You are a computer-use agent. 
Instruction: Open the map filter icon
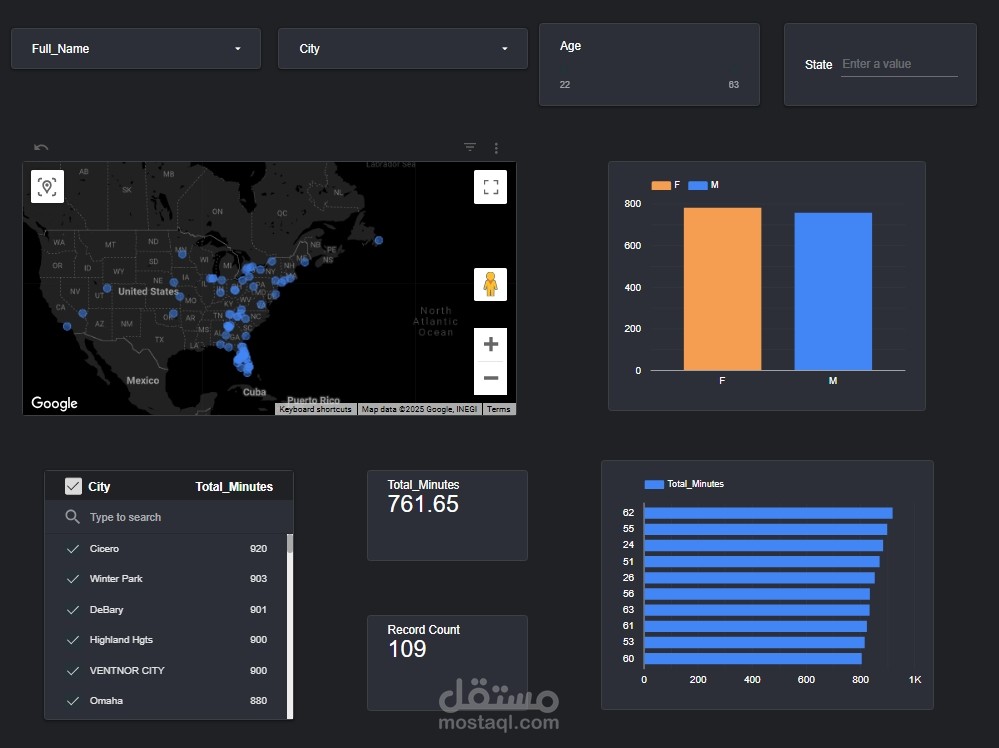pos(470,147)
